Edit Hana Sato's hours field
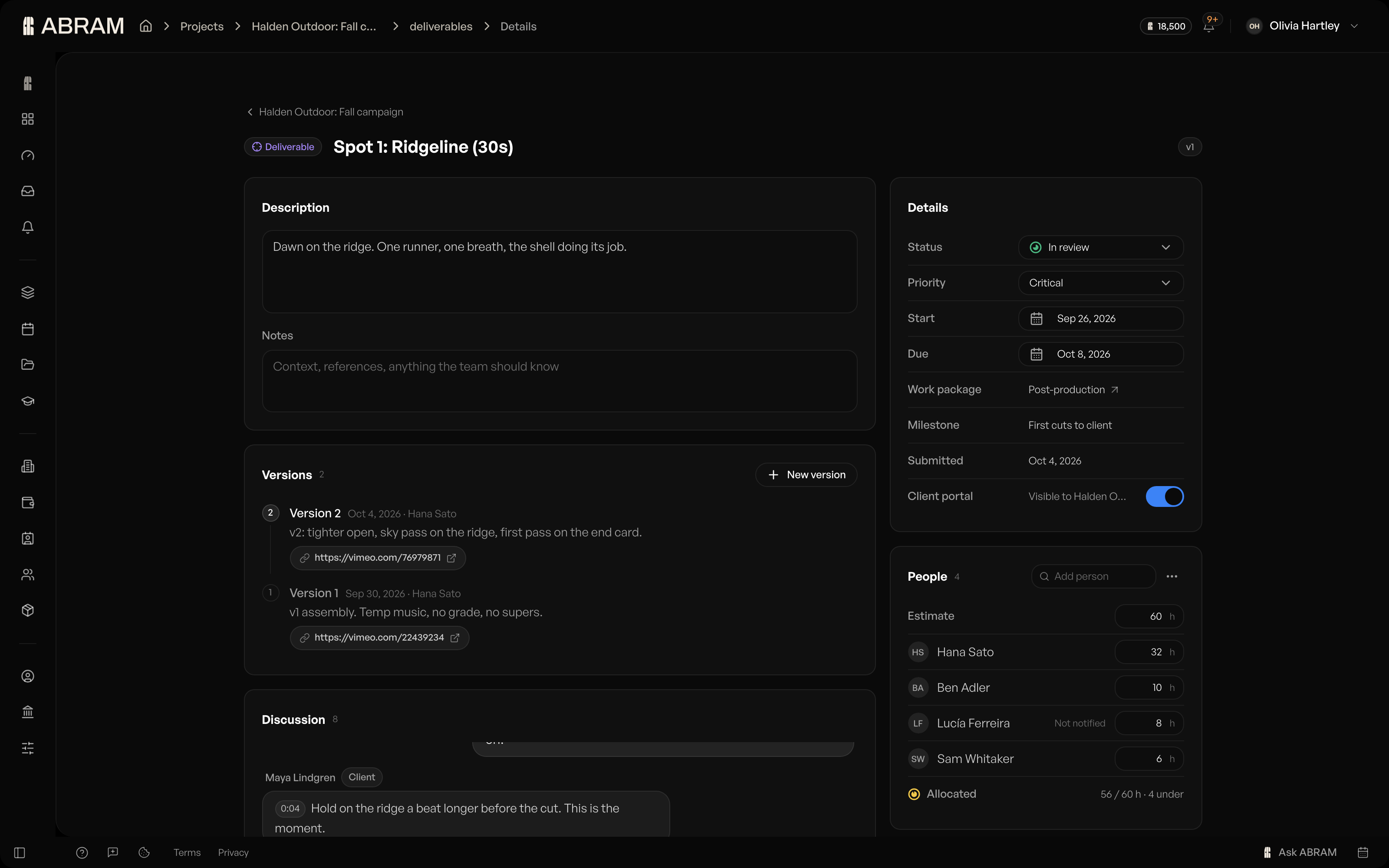1389x868 pixels. click(x=1149, y=652)
